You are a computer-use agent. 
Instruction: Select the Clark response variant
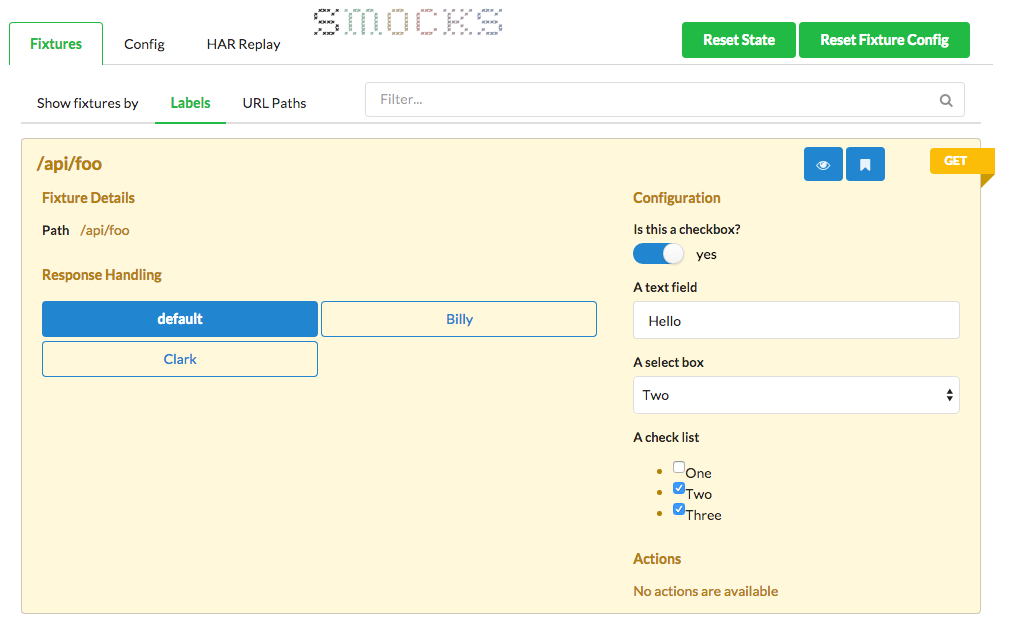point(180,359)
